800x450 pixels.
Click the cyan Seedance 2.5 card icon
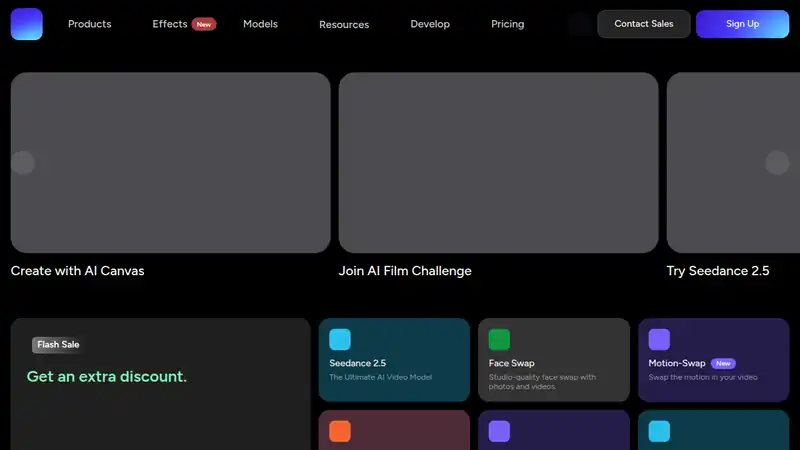340,339
